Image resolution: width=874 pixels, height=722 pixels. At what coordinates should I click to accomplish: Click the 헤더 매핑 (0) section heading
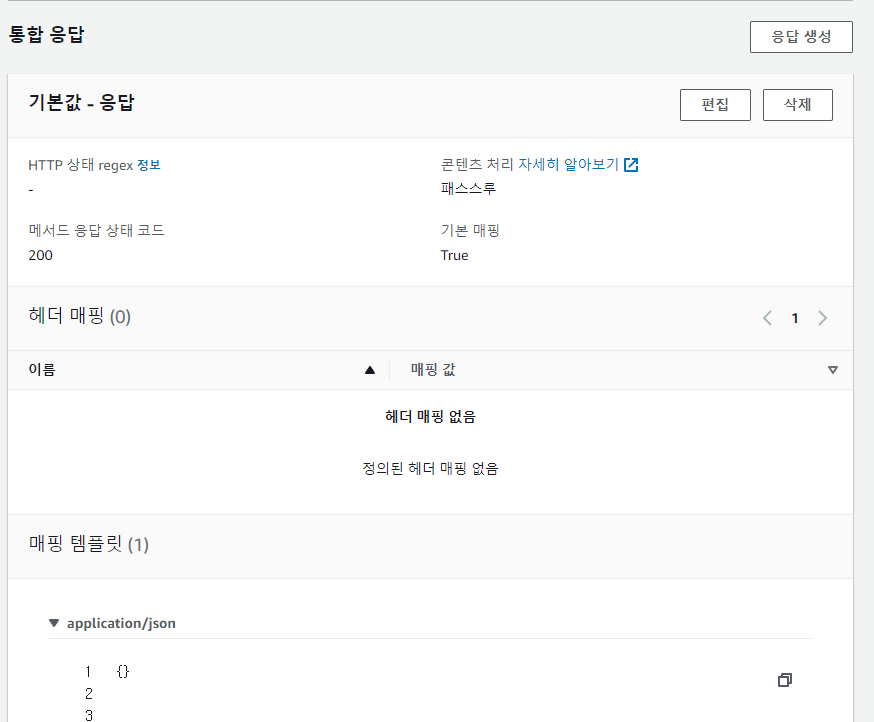80,317
